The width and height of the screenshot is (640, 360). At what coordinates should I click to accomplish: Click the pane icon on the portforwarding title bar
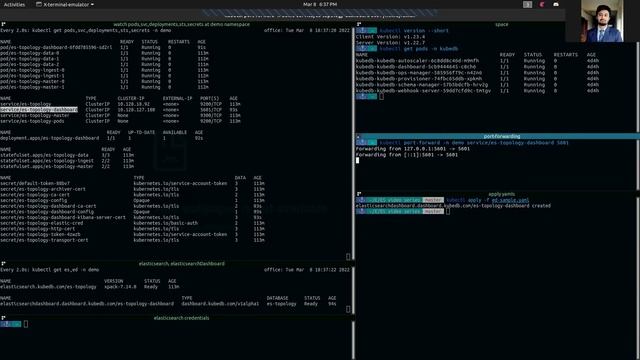[x=358, y=137]
